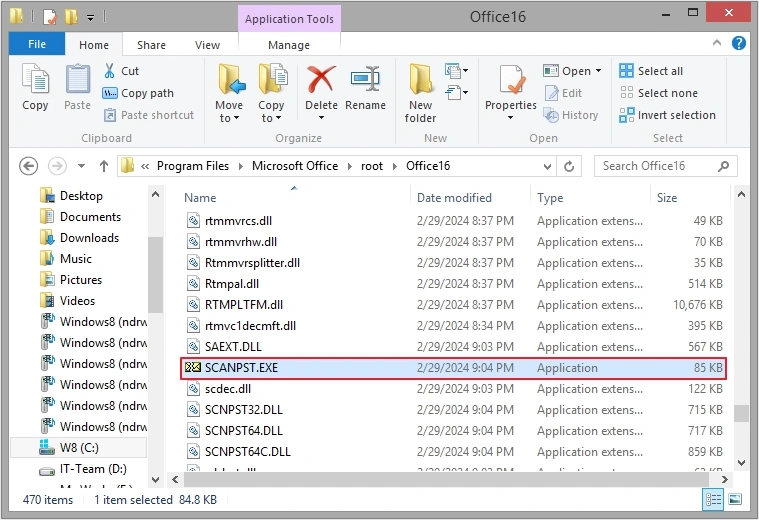The width and height of the screenshot is (759, 520).
Task: Open the Easy access dropdown icon
Action: pyautogui.click(x=456, y=92)
